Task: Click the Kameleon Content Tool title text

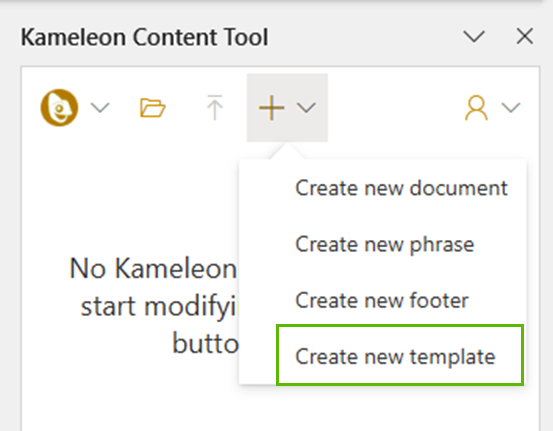Action: (x=145, y=37)
